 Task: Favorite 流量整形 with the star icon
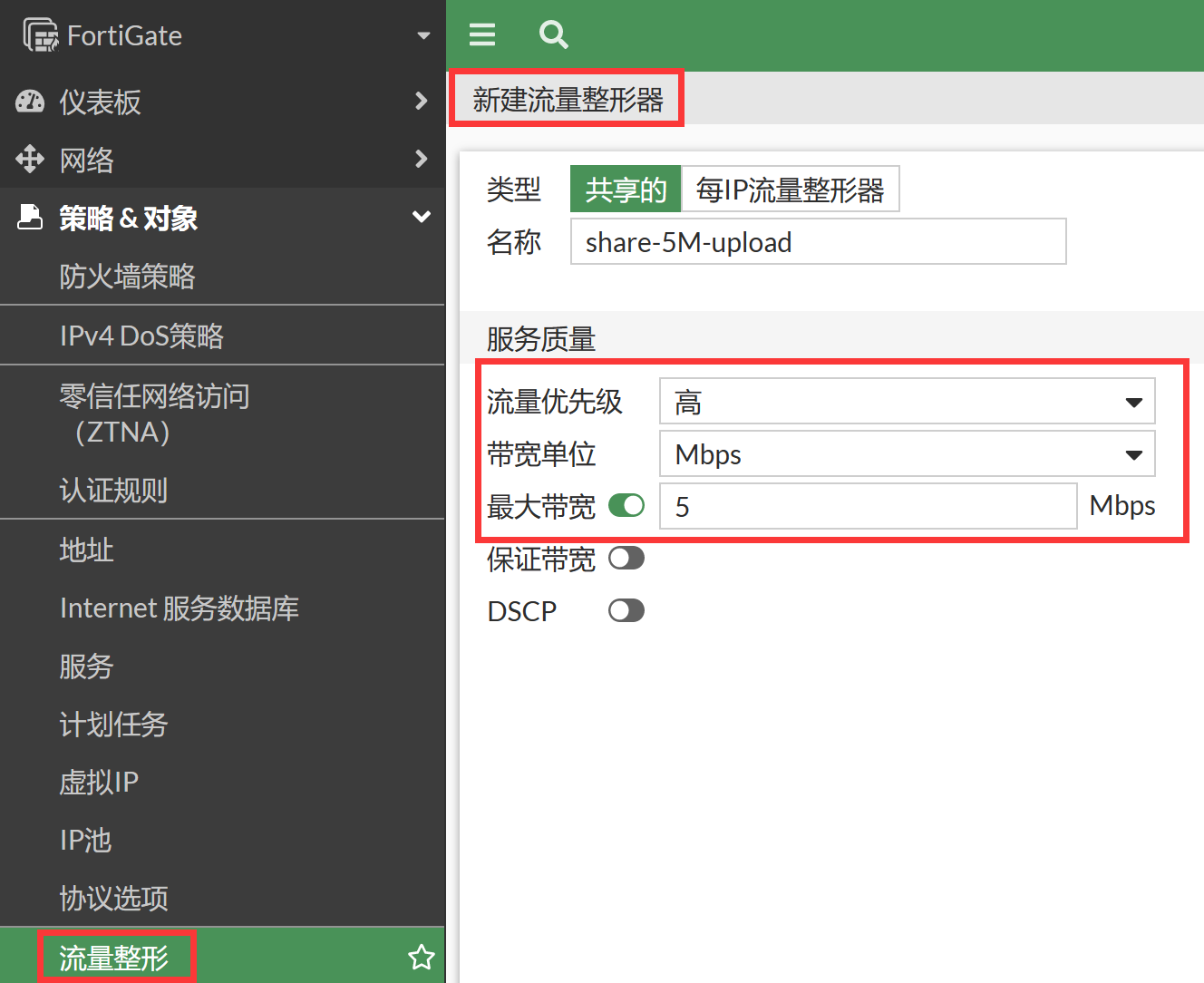(x=422, y=957)
